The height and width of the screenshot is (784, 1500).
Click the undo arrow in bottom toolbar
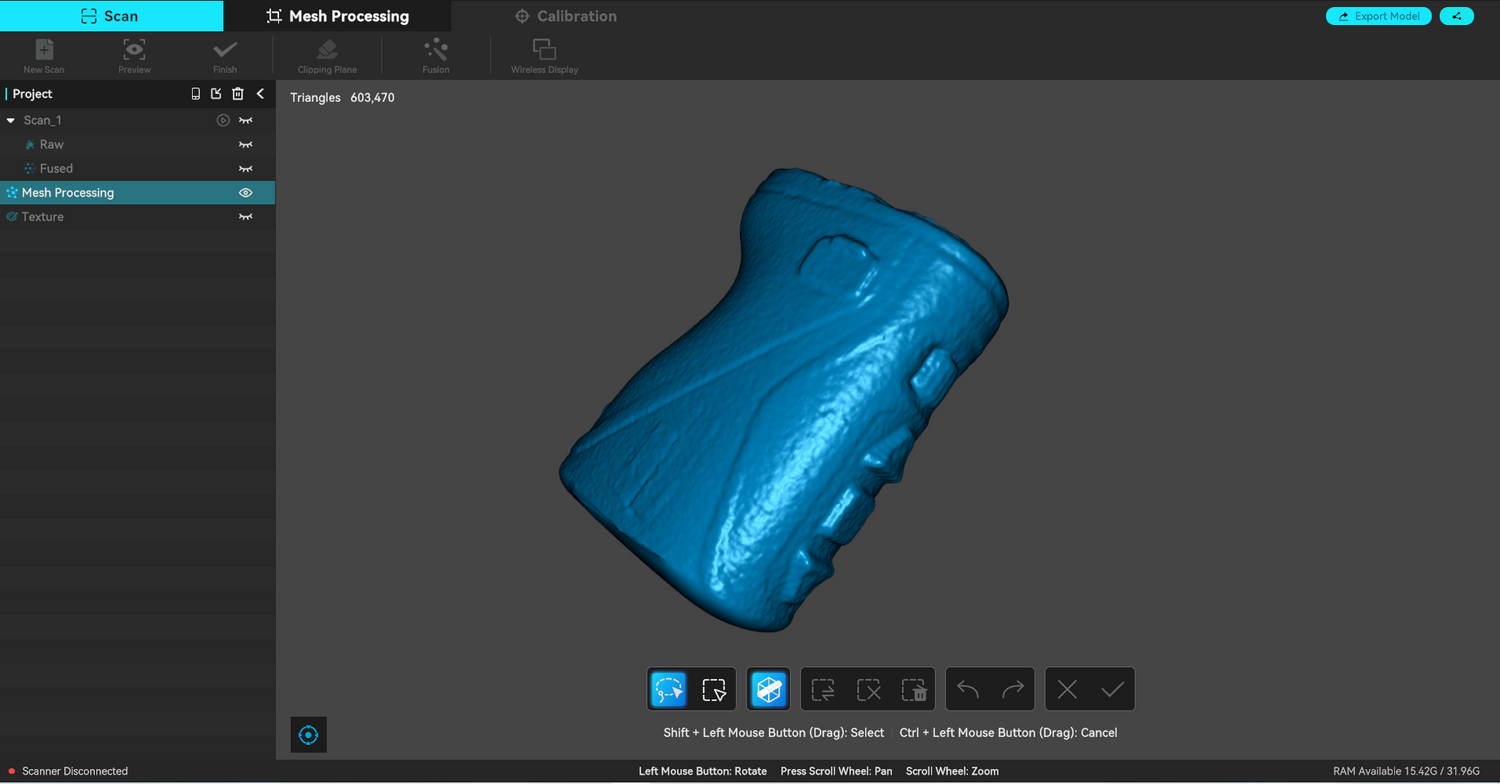(x=968, y=689)
